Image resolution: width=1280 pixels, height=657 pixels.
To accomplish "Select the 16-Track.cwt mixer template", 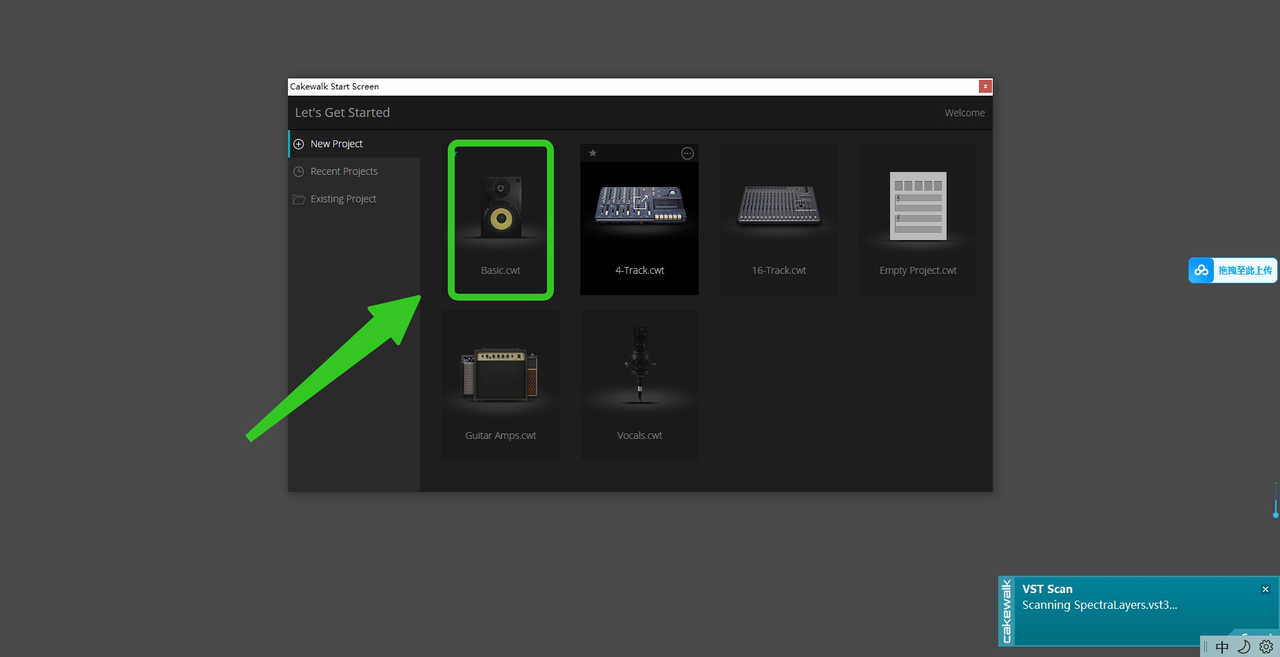I will [779, 219].
